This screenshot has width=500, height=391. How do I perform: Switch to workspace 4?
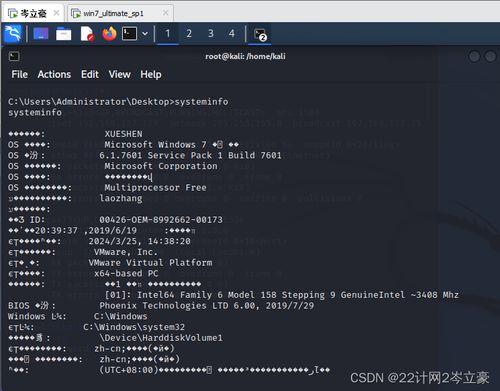[x=232, y=33]
